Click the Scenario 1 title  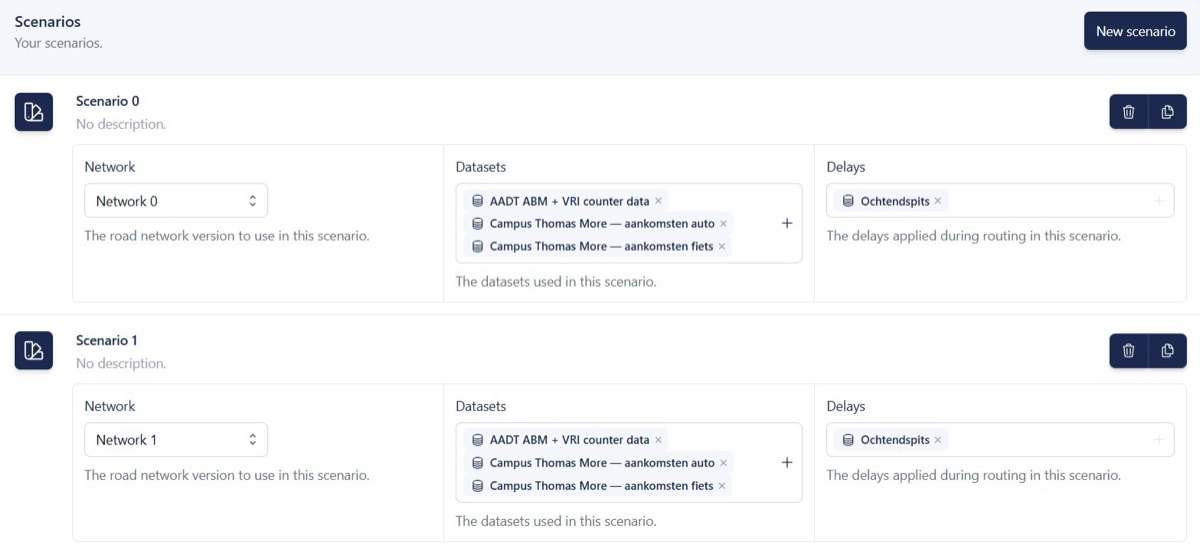[x=107, y=340]
